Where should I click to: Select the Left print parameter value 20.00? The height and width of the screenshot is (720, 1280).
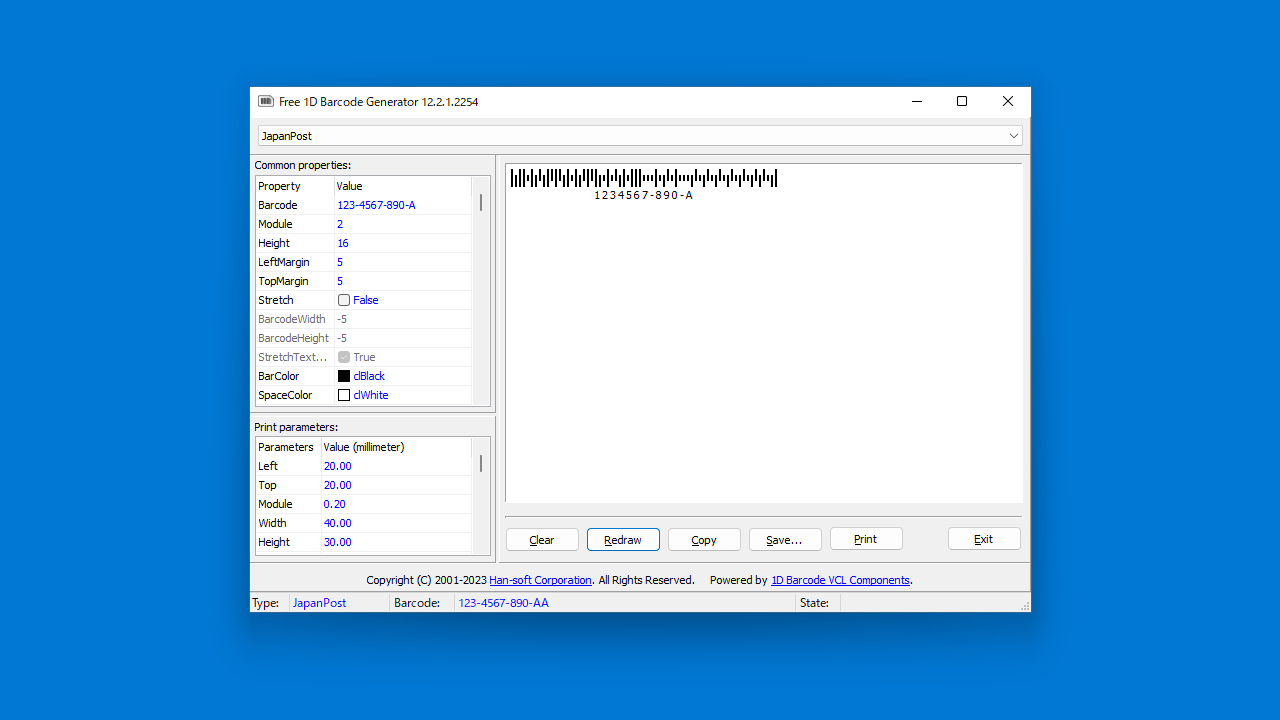point(396,466)
